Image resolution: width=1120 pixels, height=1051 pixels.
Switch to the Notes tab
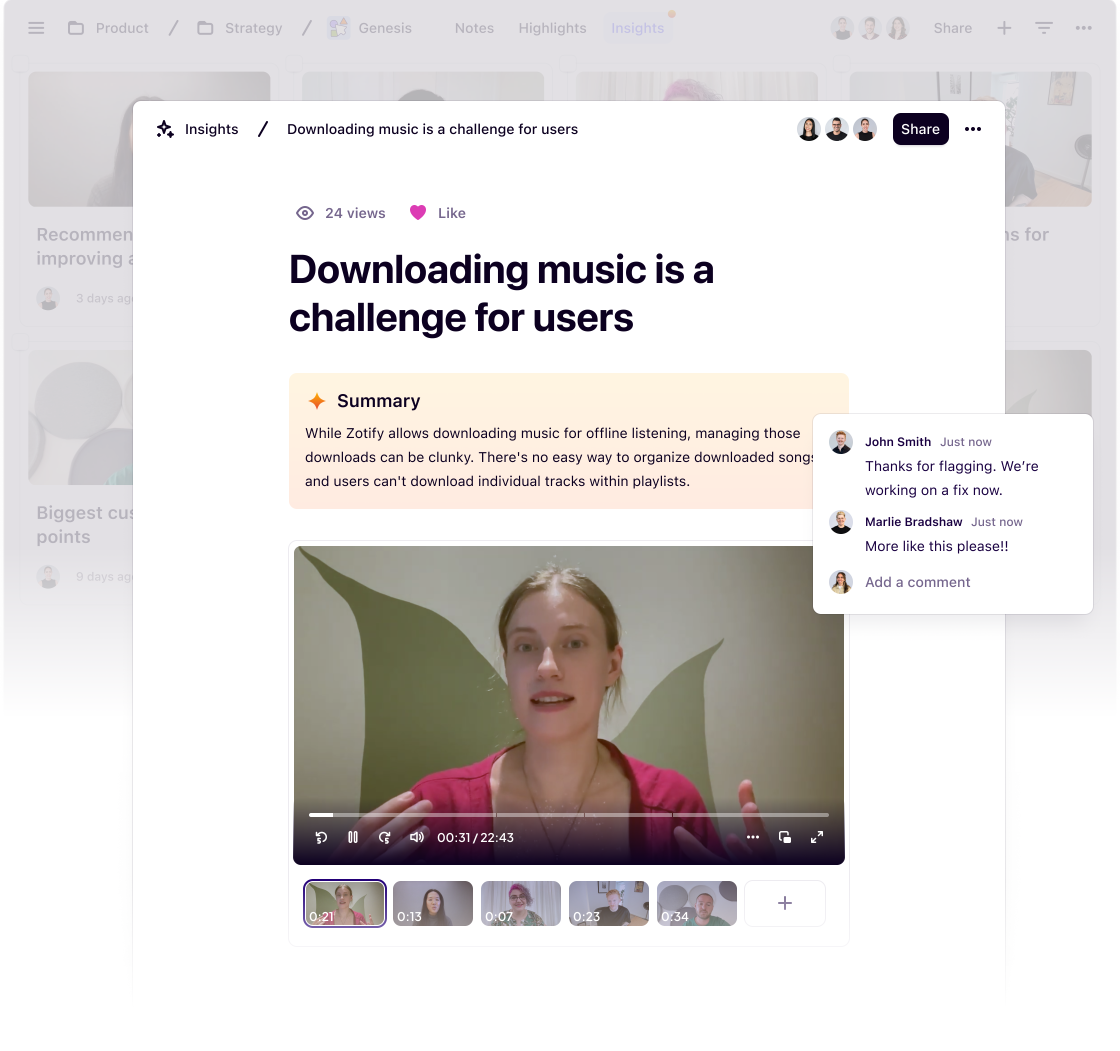click(474, 28)
